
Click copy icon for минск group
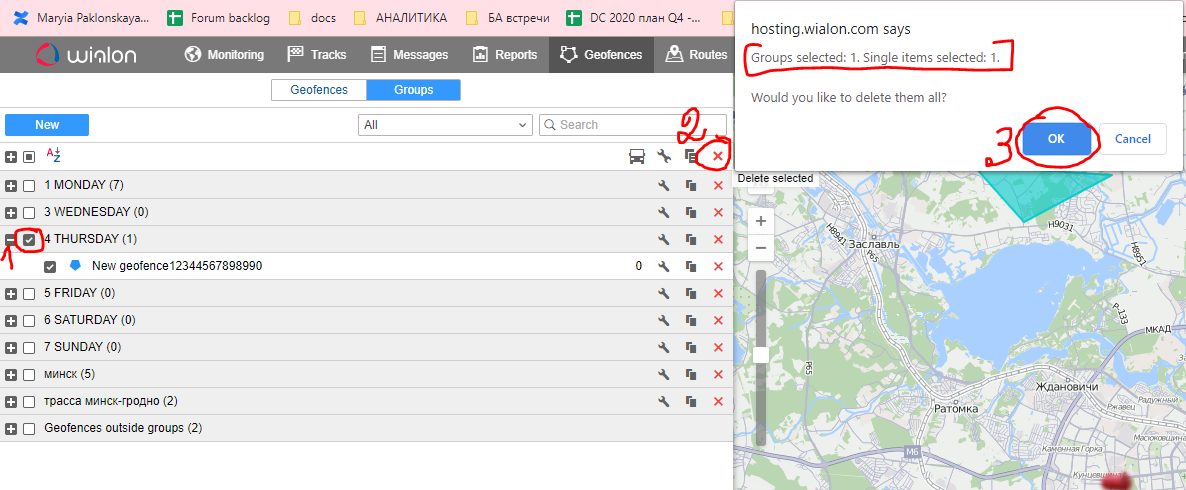pyautogui.click(x=690, y=374)
